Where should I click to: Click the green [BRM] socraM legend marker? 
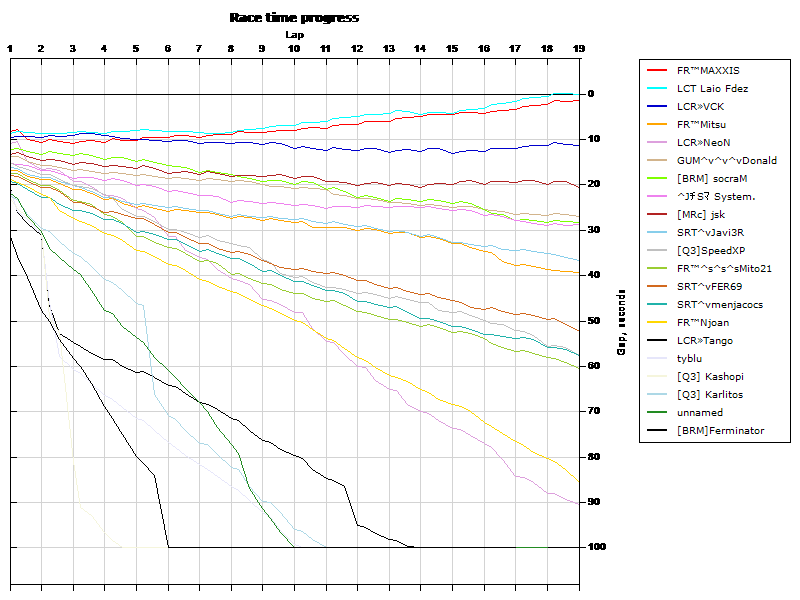tap(657, 179)
